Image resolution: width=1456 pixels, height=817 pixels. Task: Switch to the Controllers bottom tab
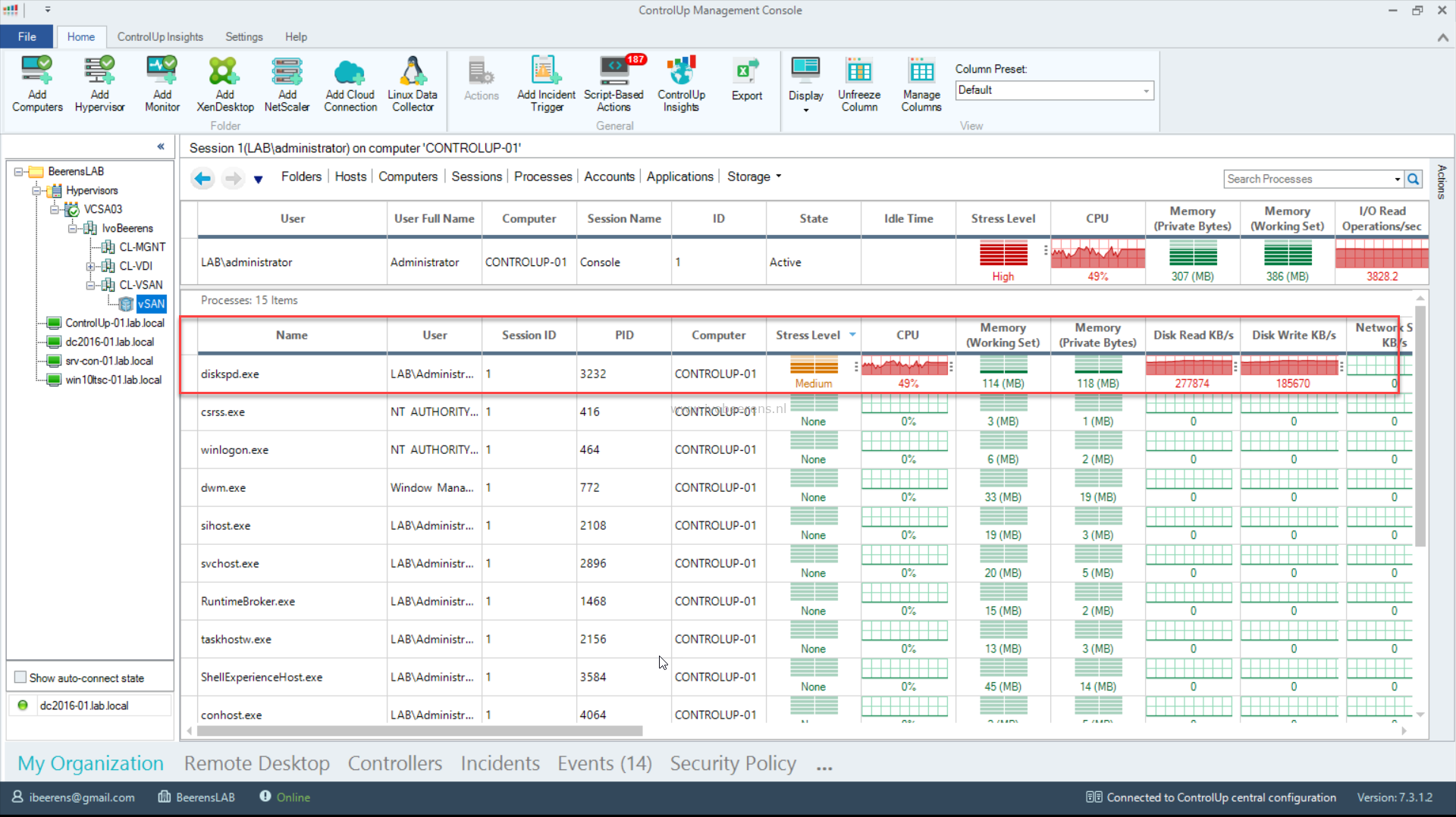[394, 763]
